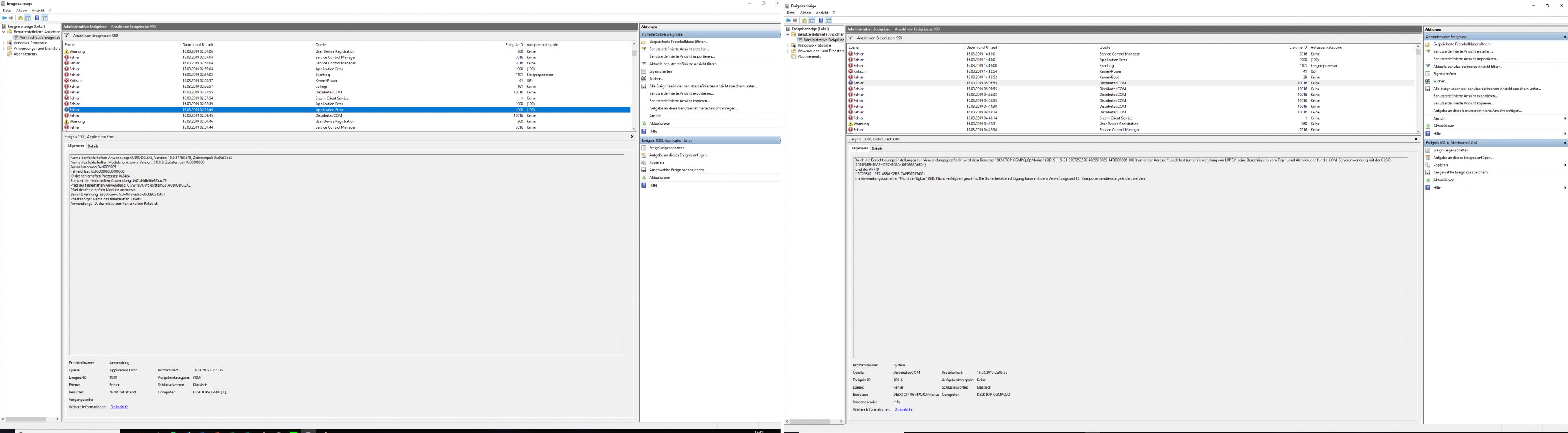Image resolution: width=1568 pixels, height=433 pixels.
Task: Click the Ereigniseigenschaften icon in right window actions
Action: [1428, 150]
